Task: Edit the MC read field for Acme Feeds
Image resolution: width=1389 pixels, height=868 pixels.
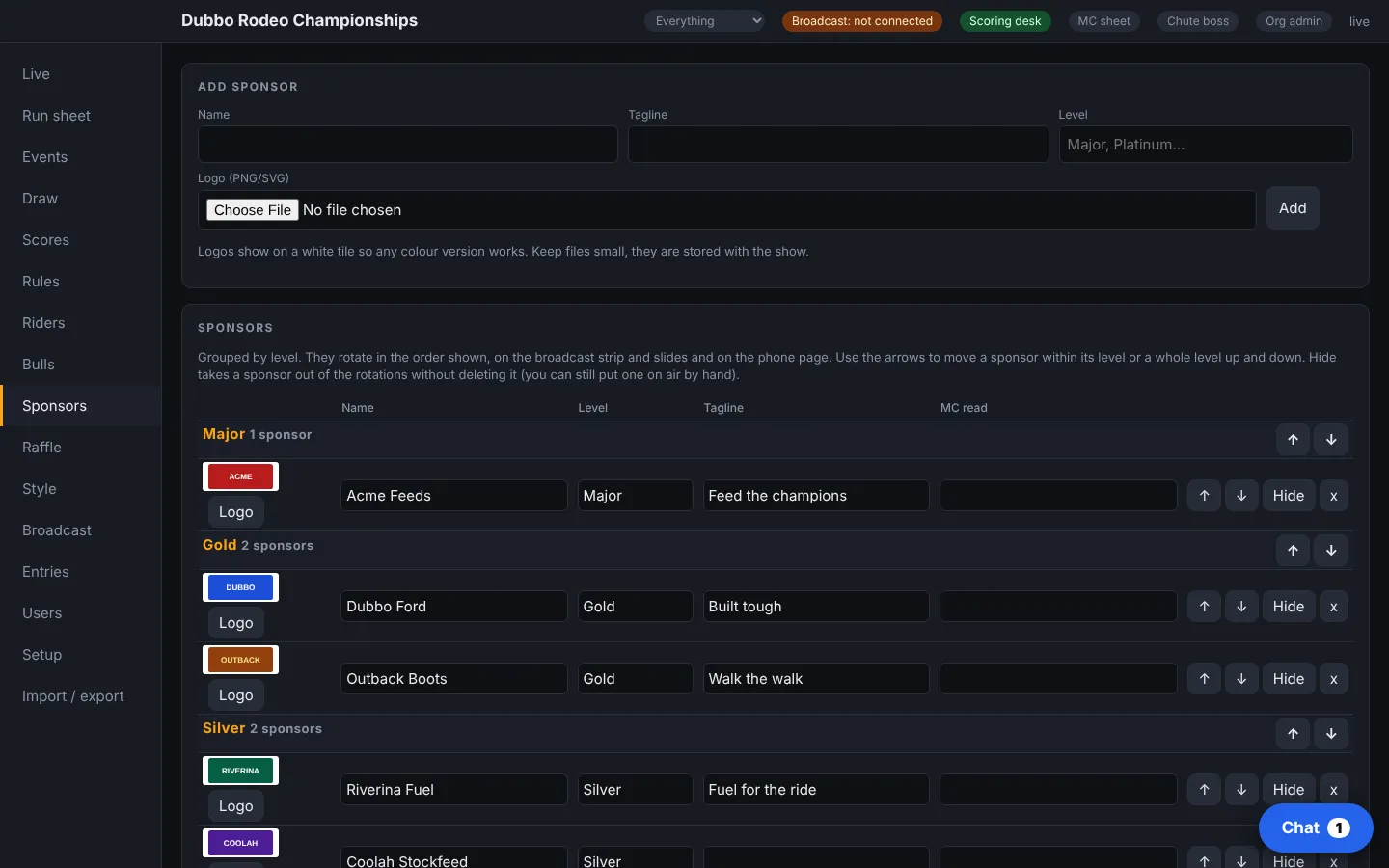Action: pyautogui.click(x=1058, y=496)
